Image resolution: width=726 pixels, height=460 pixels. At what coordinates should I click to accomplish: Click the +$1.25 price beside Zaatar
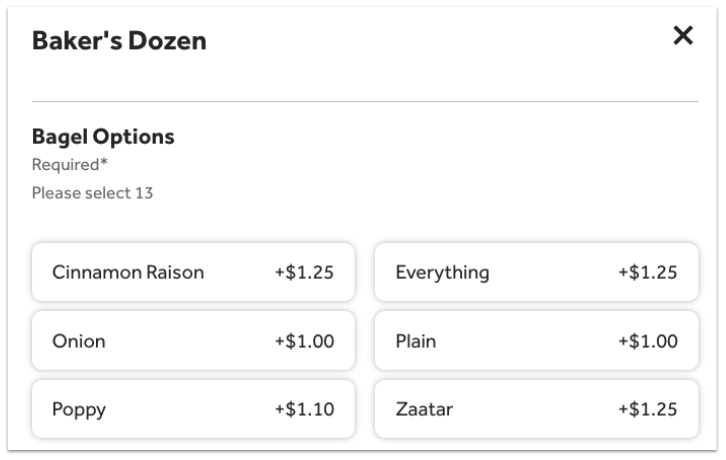click(x=647, y=409)
